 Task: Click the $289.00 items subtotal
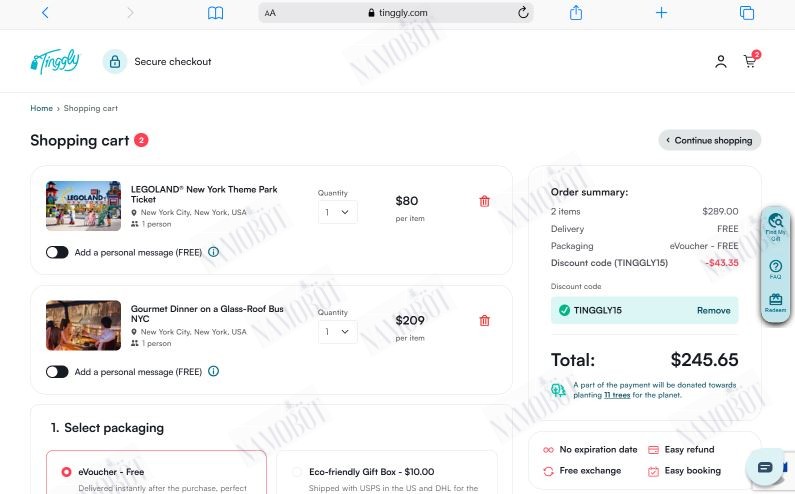(x=720, y=211)
